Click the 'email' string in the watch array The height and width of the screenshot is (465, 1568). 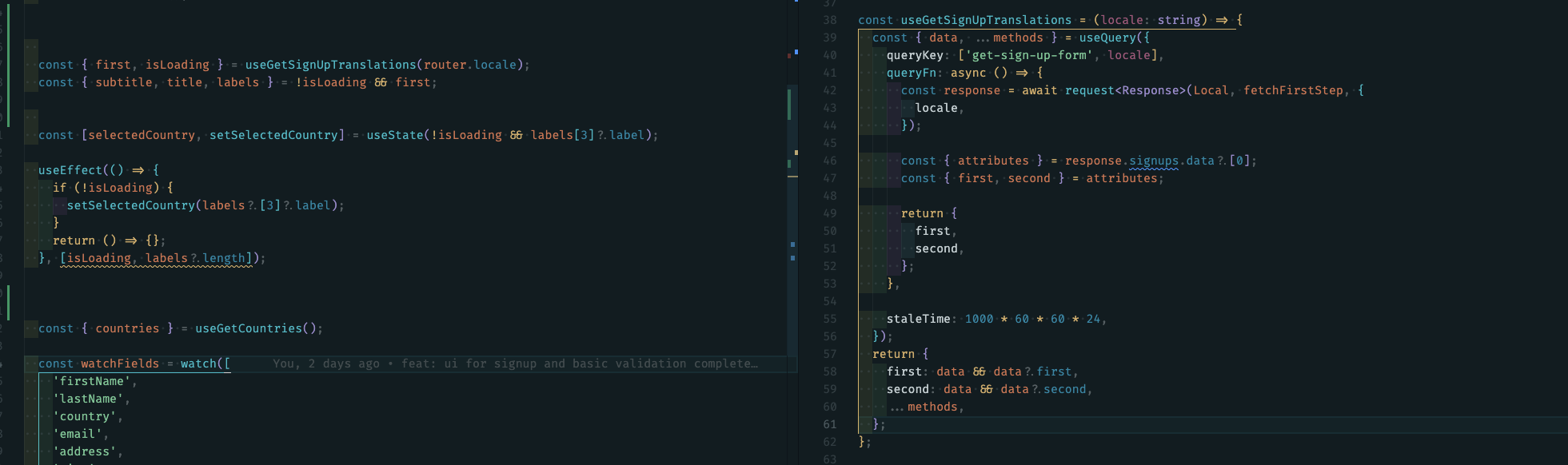(78, 434)
